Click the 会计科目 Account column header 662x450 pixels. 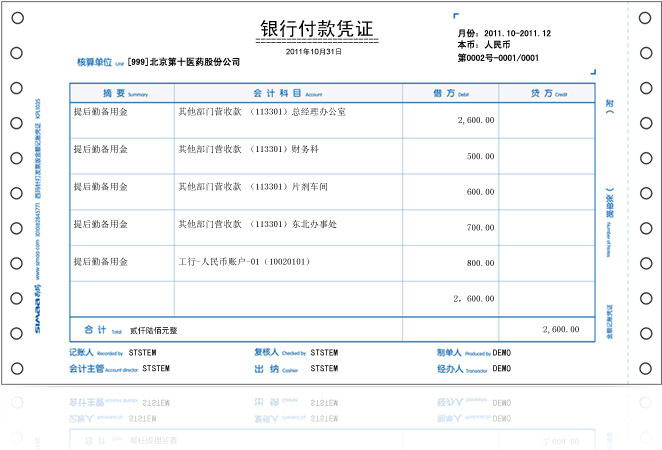click(288, 93)
